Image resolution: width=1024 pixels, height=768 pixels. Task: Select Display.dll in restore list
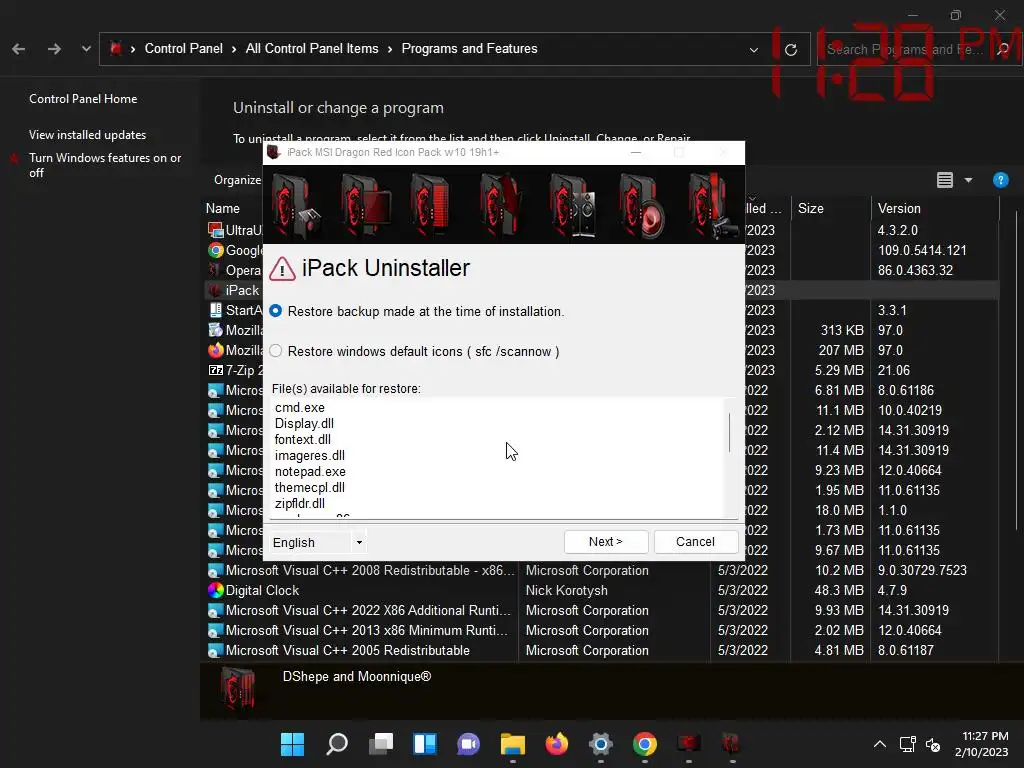(304, 424)
